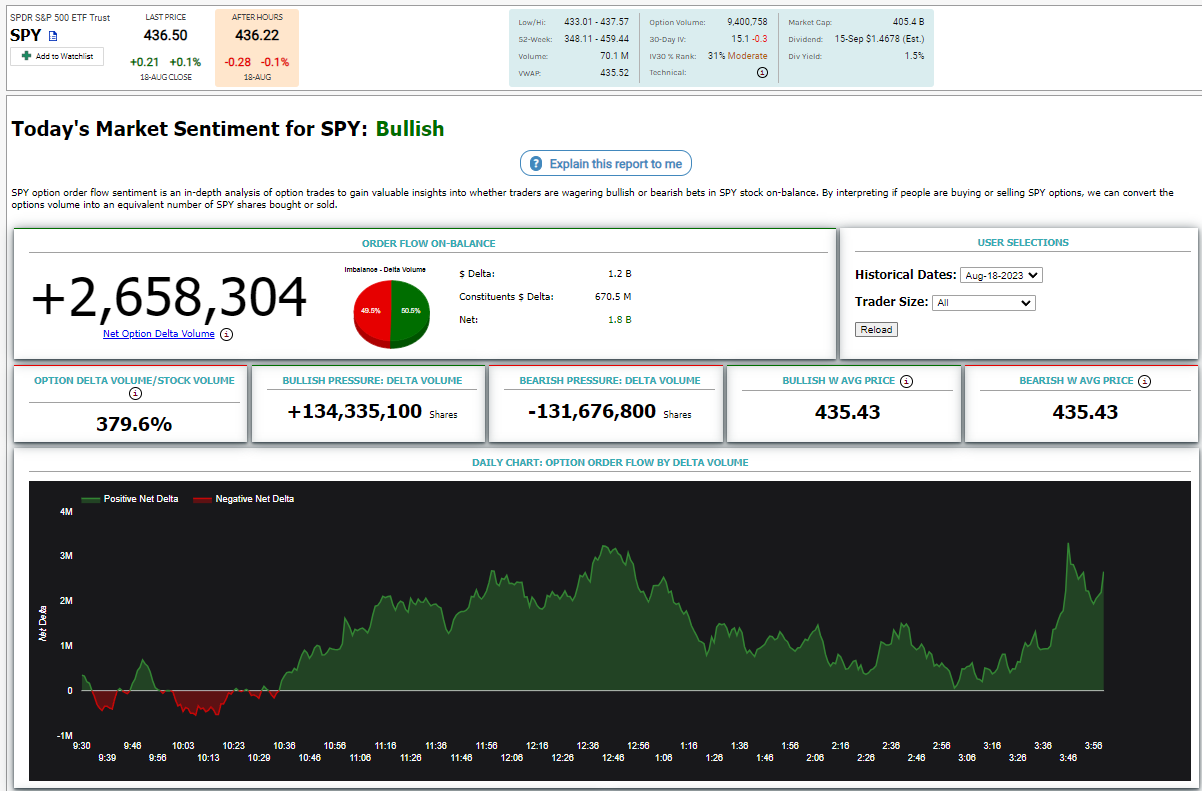
Task: Click the 12:36 time label on the chart axis
Action: point(588,746)
